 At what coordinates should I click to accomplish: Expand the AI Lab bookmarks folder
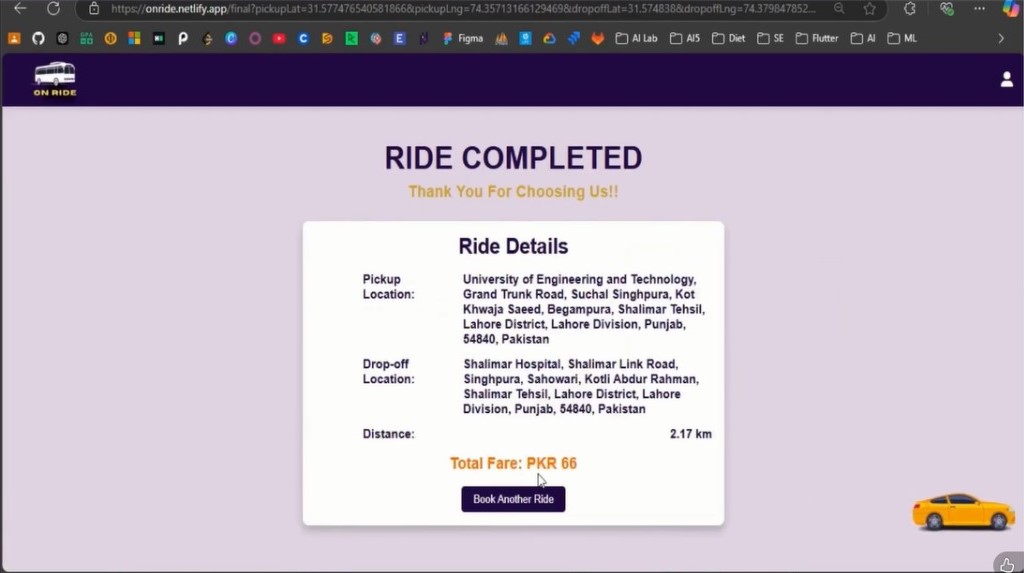pos(636,39)
